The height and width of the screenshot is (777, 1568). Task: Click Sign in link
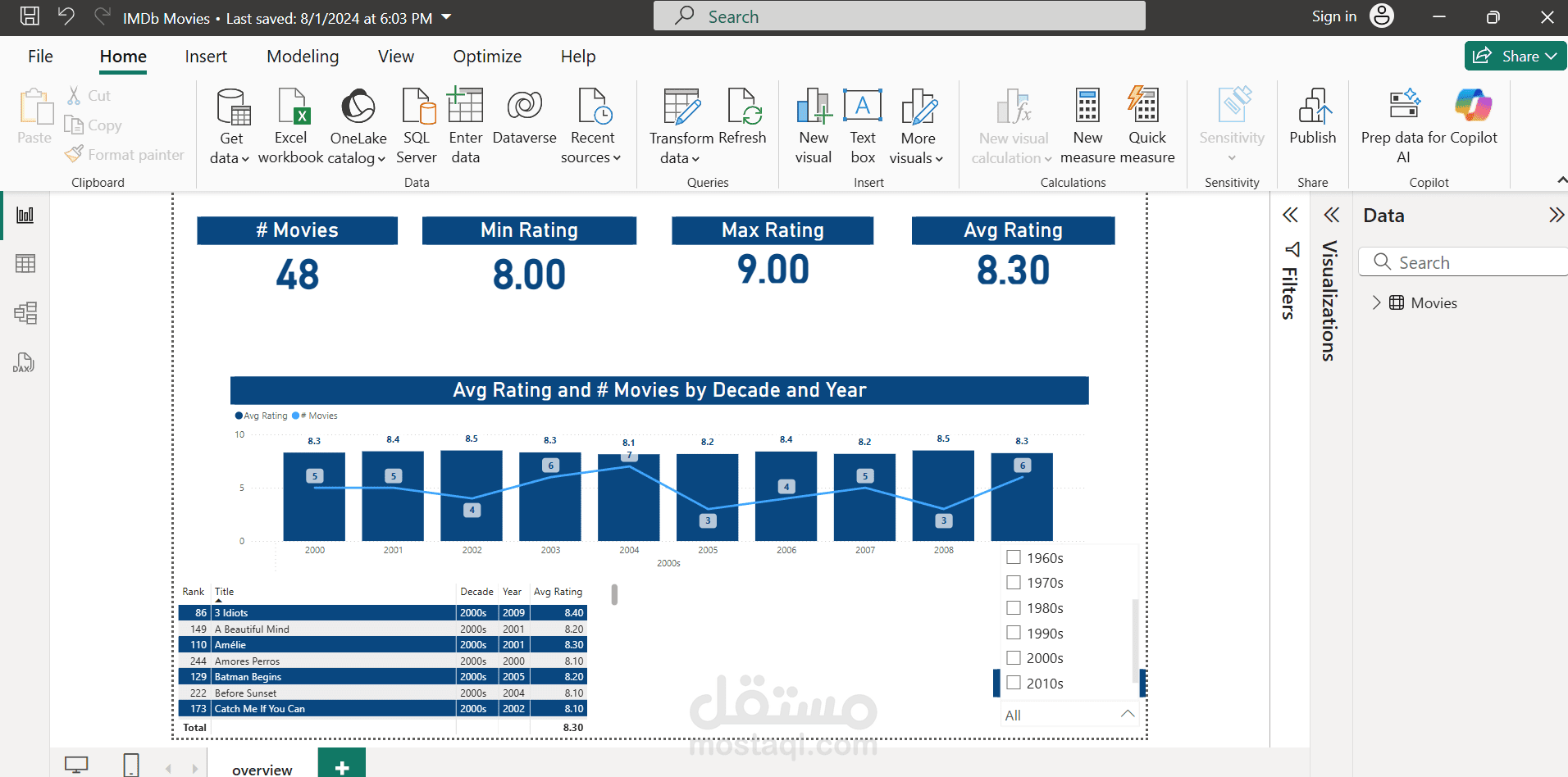pos(1334,16)
